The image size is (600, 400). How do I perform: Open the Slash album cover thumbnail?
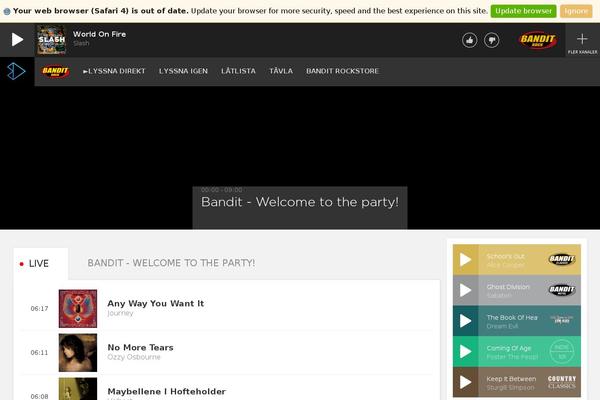pos(51,40)
